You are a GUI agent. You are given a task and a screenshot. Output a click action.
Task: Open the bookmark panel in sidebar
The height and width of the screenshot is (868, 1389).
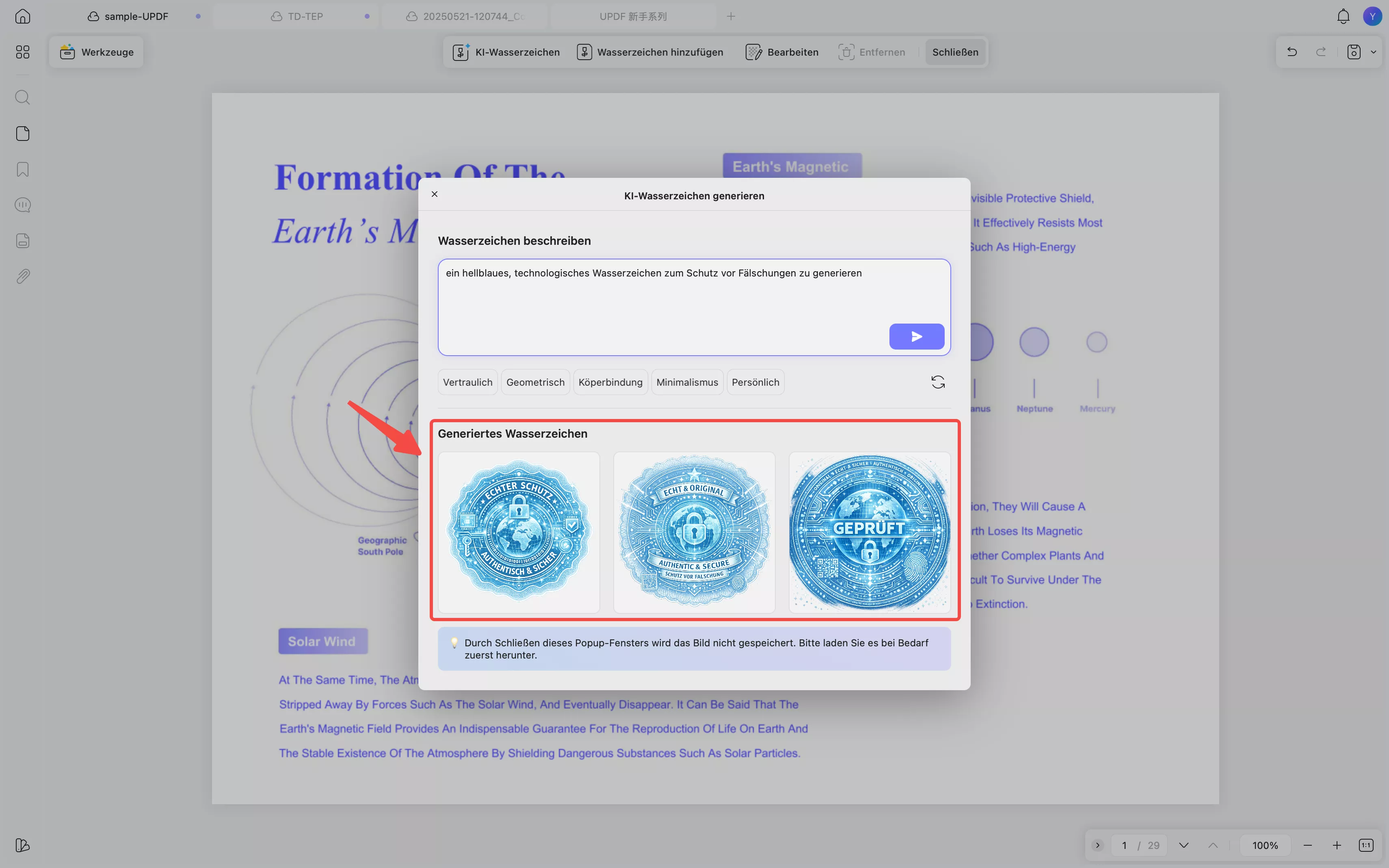click(x=22, y=169)
